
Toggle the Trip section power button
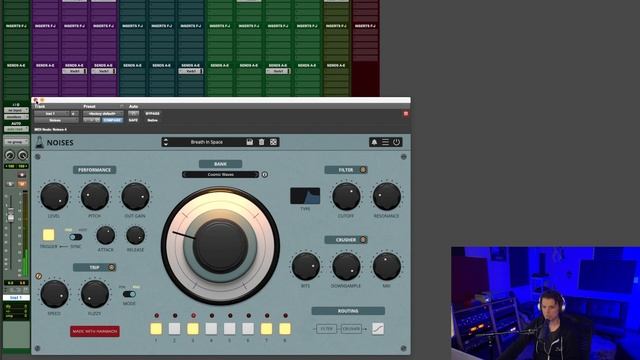coord(111,267)
